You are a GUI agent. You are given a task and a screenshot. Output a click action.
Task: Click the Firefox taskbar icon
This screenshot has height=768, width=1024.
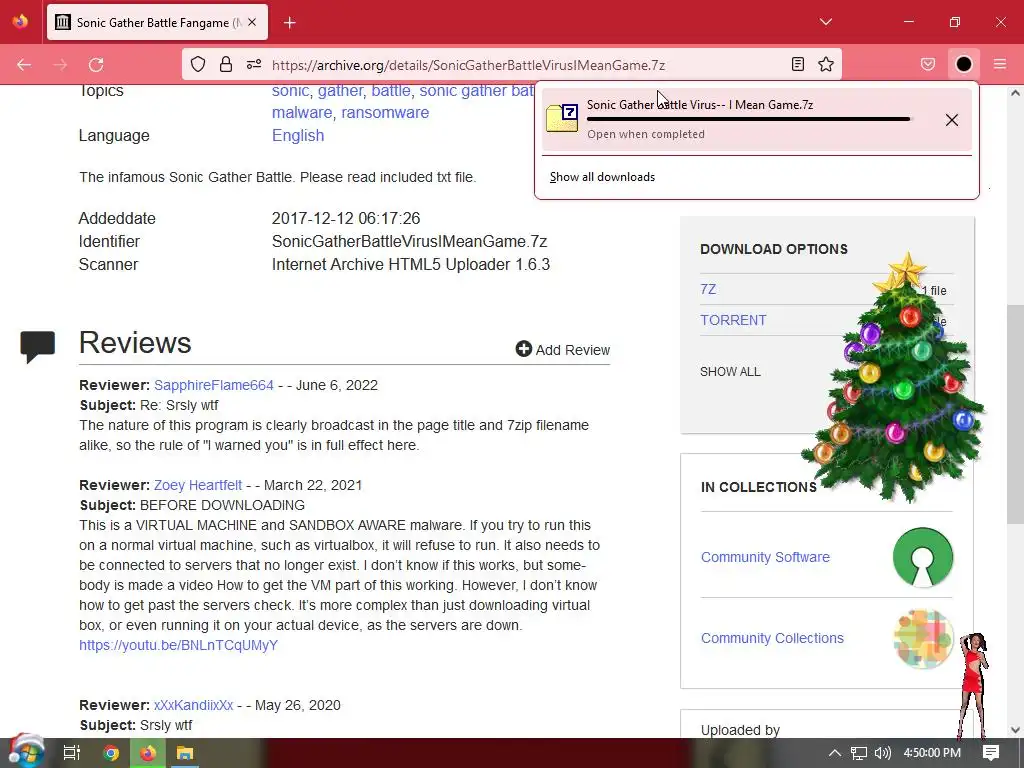click(148, 753)
